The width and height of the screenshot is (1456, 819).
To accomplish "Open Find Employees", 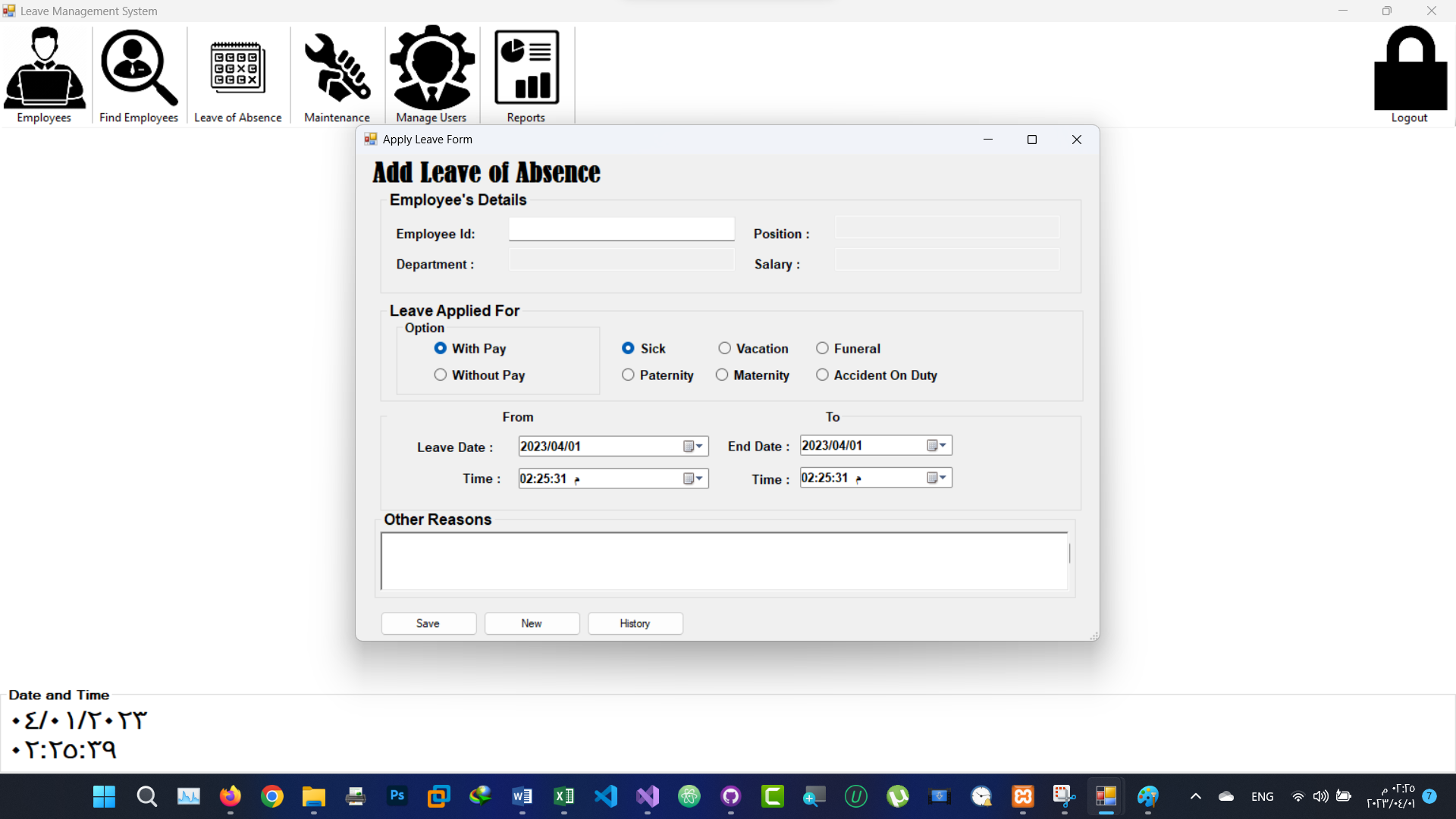I will (137, 74).
